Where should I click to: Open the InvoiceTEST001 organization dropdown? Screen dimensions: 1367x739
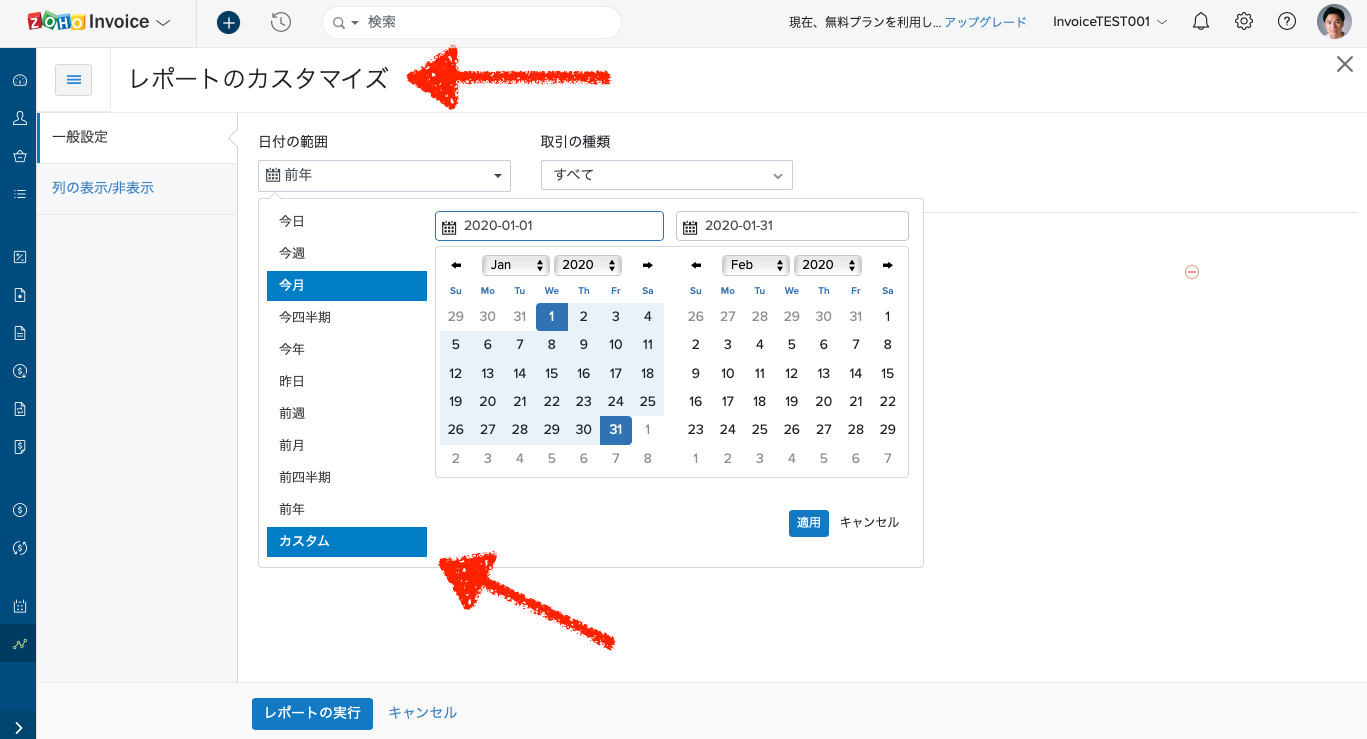pyautogui.click(x=1110, y=21)
